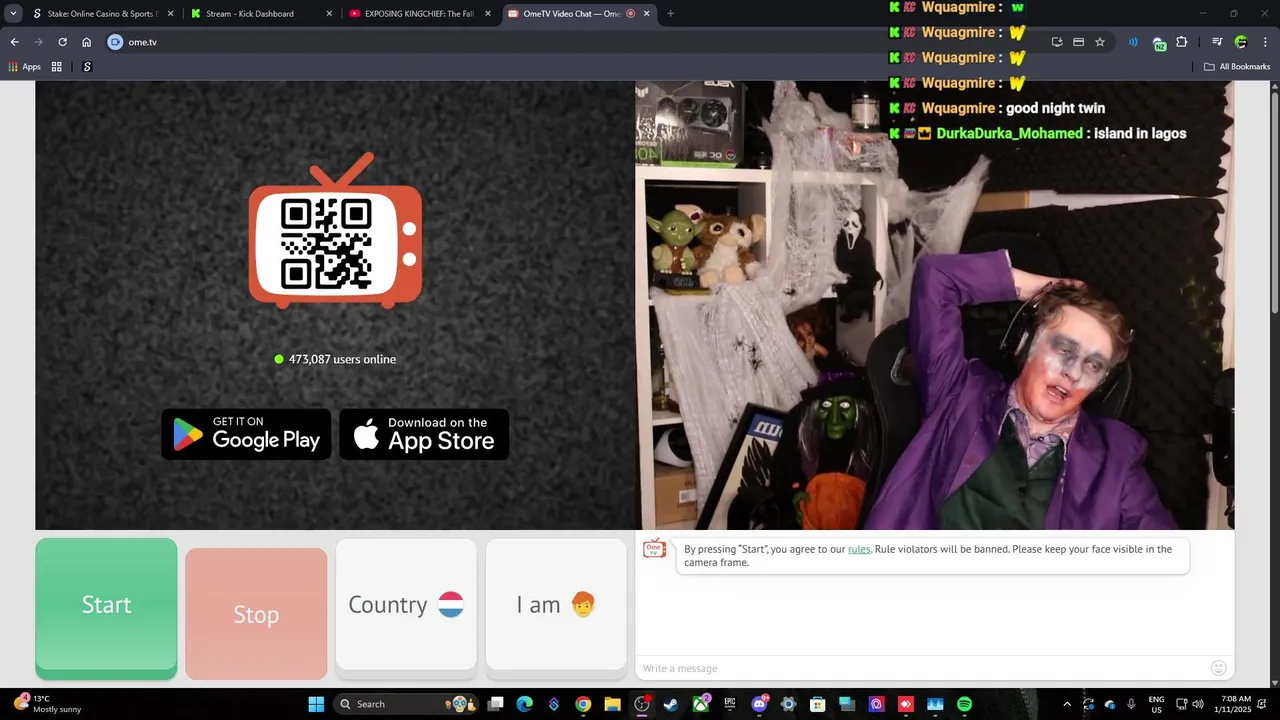Switch to the EXPOSING KINGCHIEF YouTube tab
The height and width of the screenshot is (720, 1280).
coord(418,14)
